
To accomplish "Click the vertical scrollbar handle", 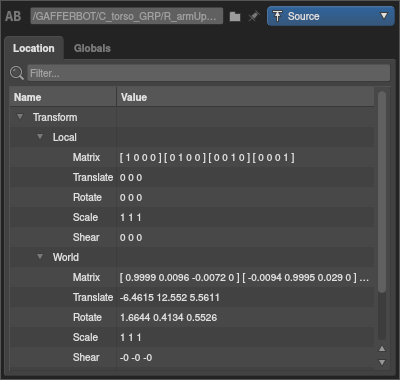I will coord(382,192).
